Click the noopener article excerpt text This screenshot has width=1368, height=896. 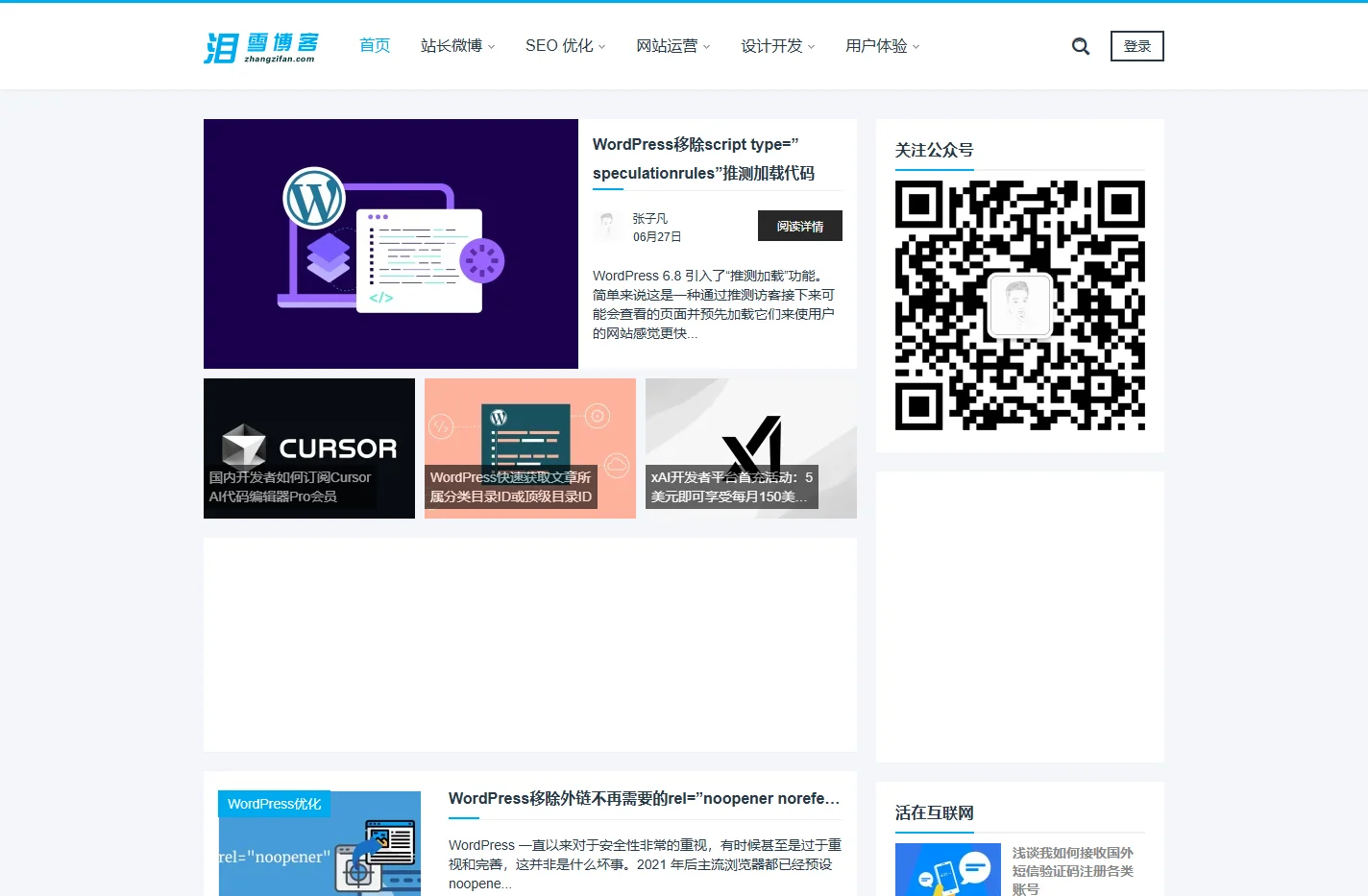pos(645,864)
